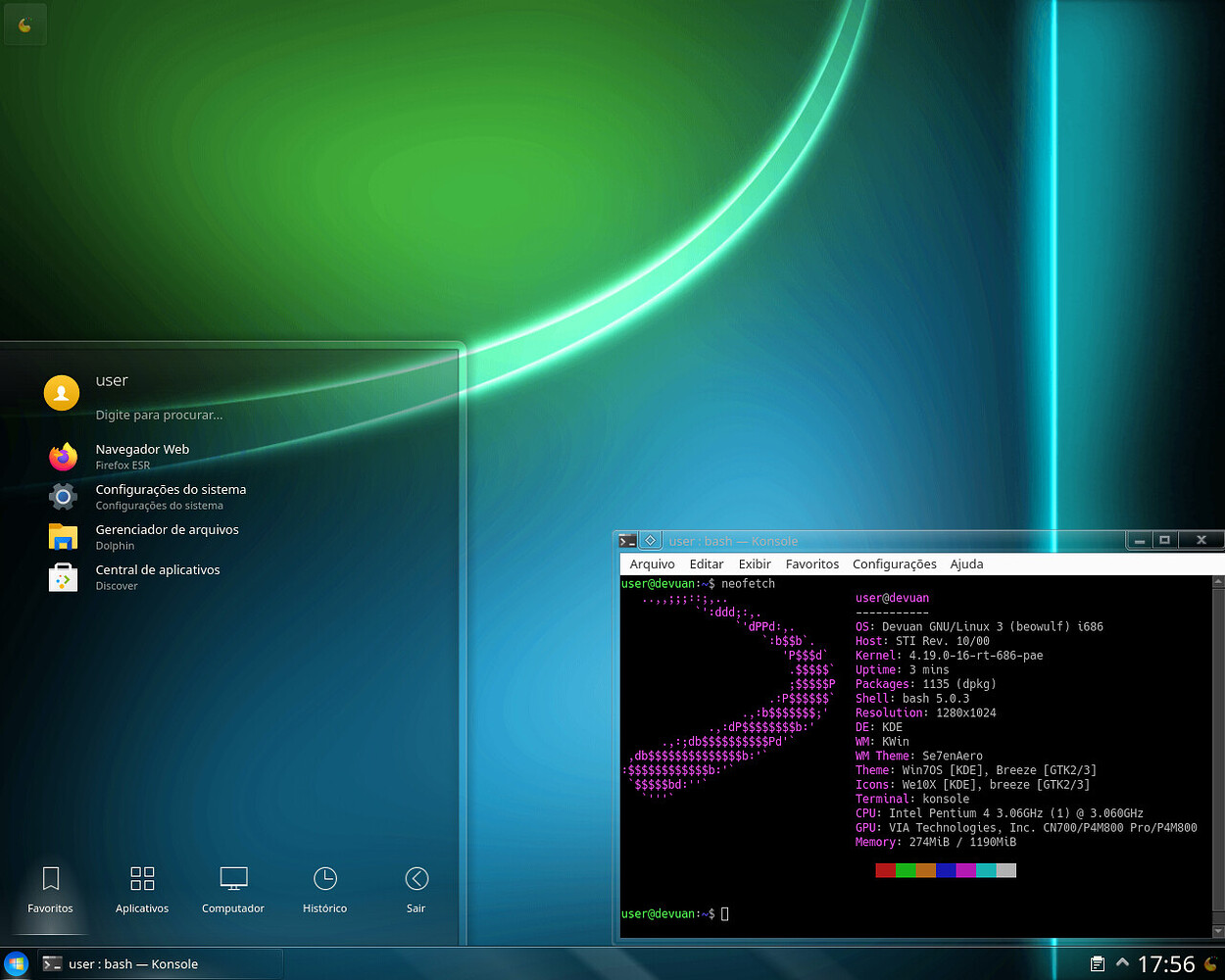
Task: Click the 'Packages: 1135 (dpkg)' line
Action: click(925, 684)
